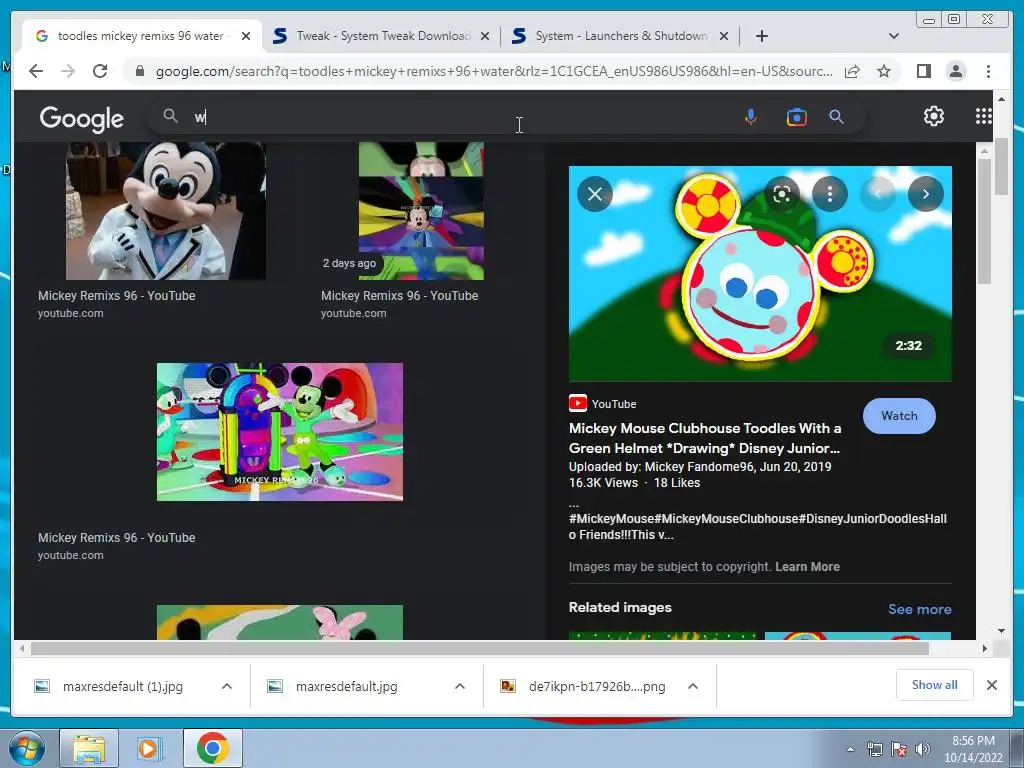Submit search with blue magnifier button
The image size is (1024, 768).
(837, 117)
